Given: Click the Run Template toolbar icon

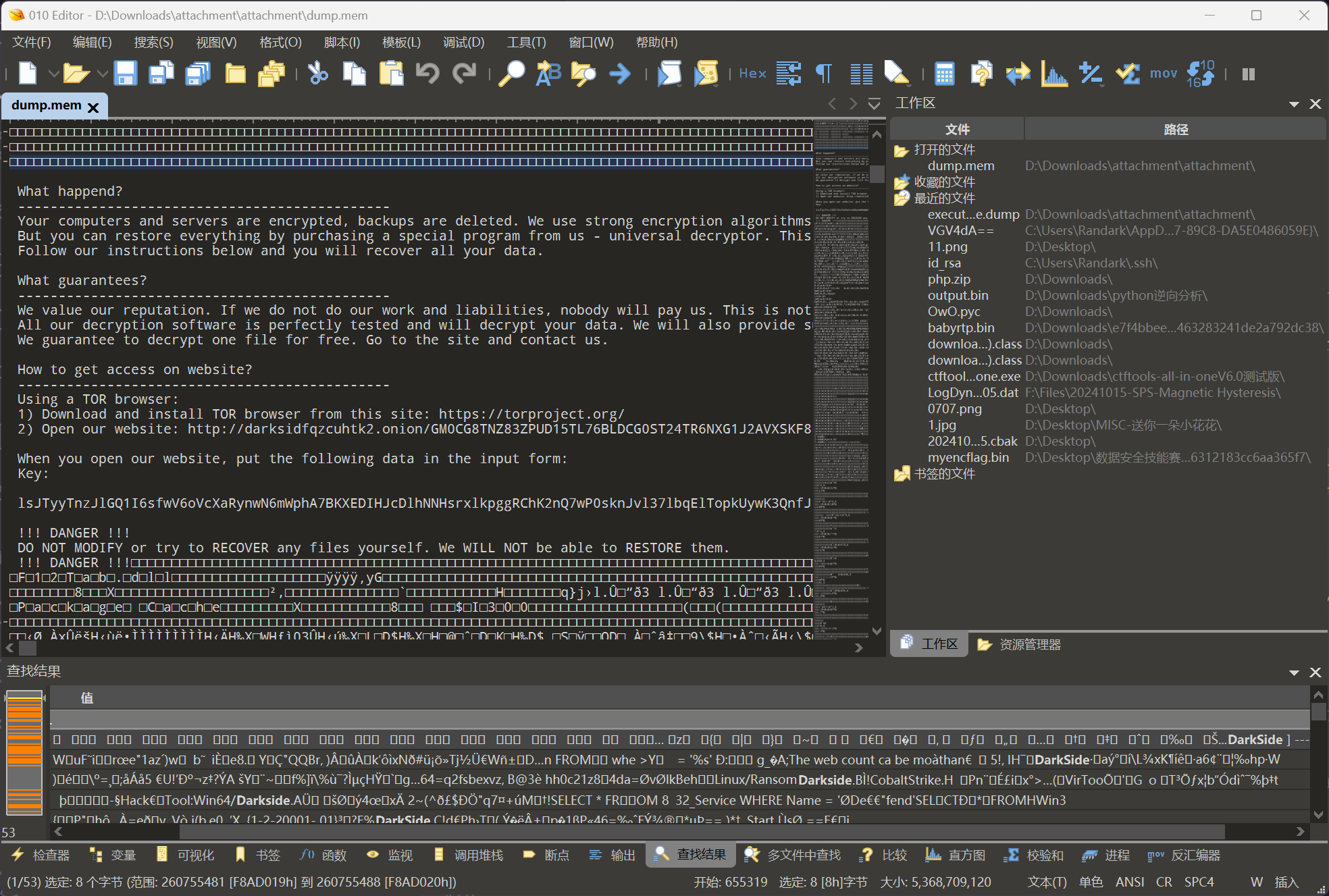Looking at the screenshot, I should pos(706,73).
